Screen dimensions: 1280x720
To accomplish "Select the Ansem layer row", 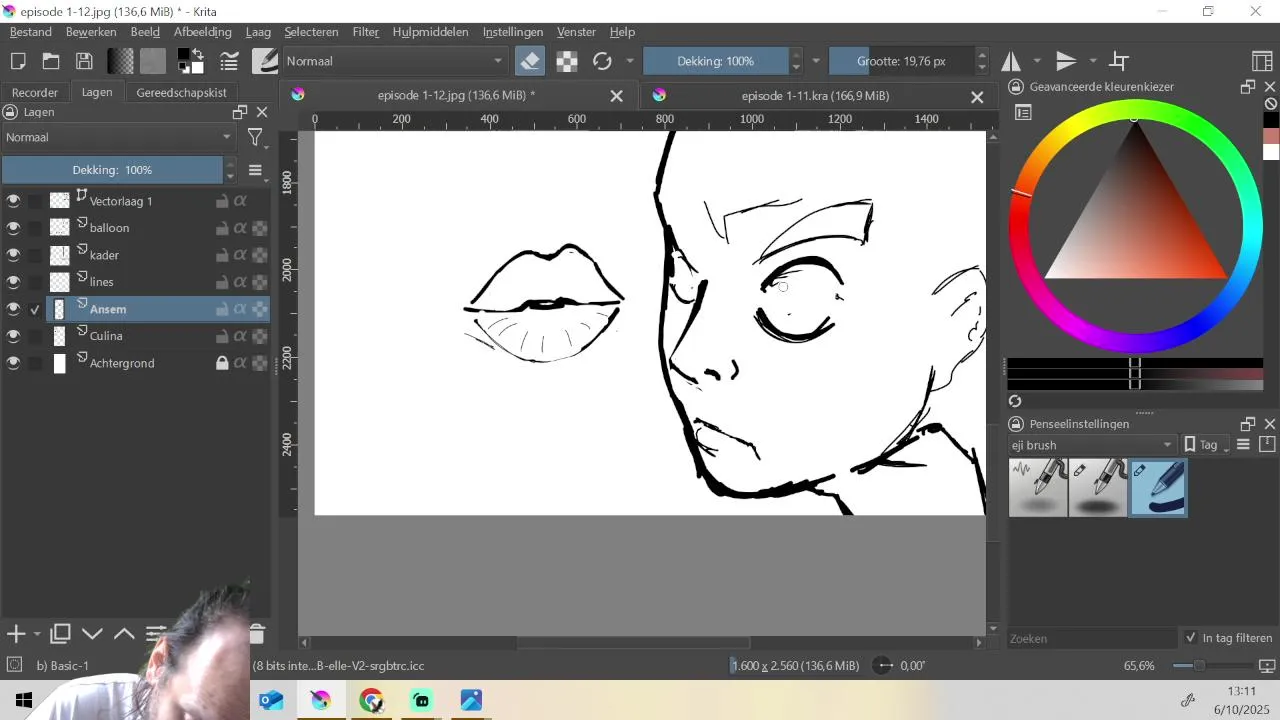I will 136,309.
